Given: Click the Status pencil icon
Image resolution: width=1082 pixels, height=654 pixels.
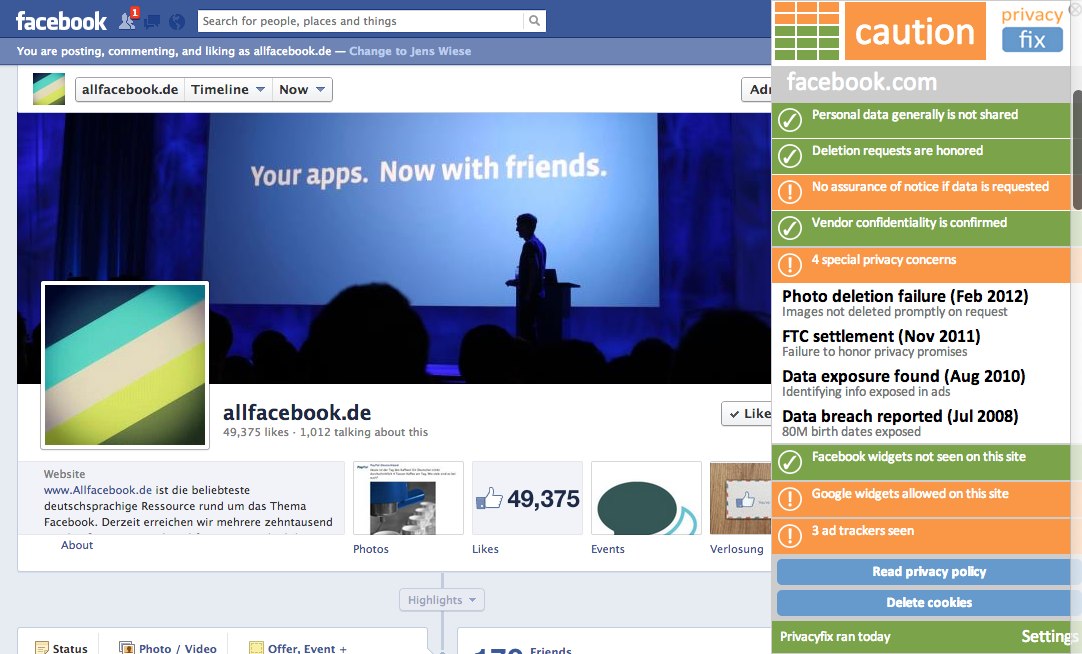Looking at the screenshot, I should coord(42,648).
